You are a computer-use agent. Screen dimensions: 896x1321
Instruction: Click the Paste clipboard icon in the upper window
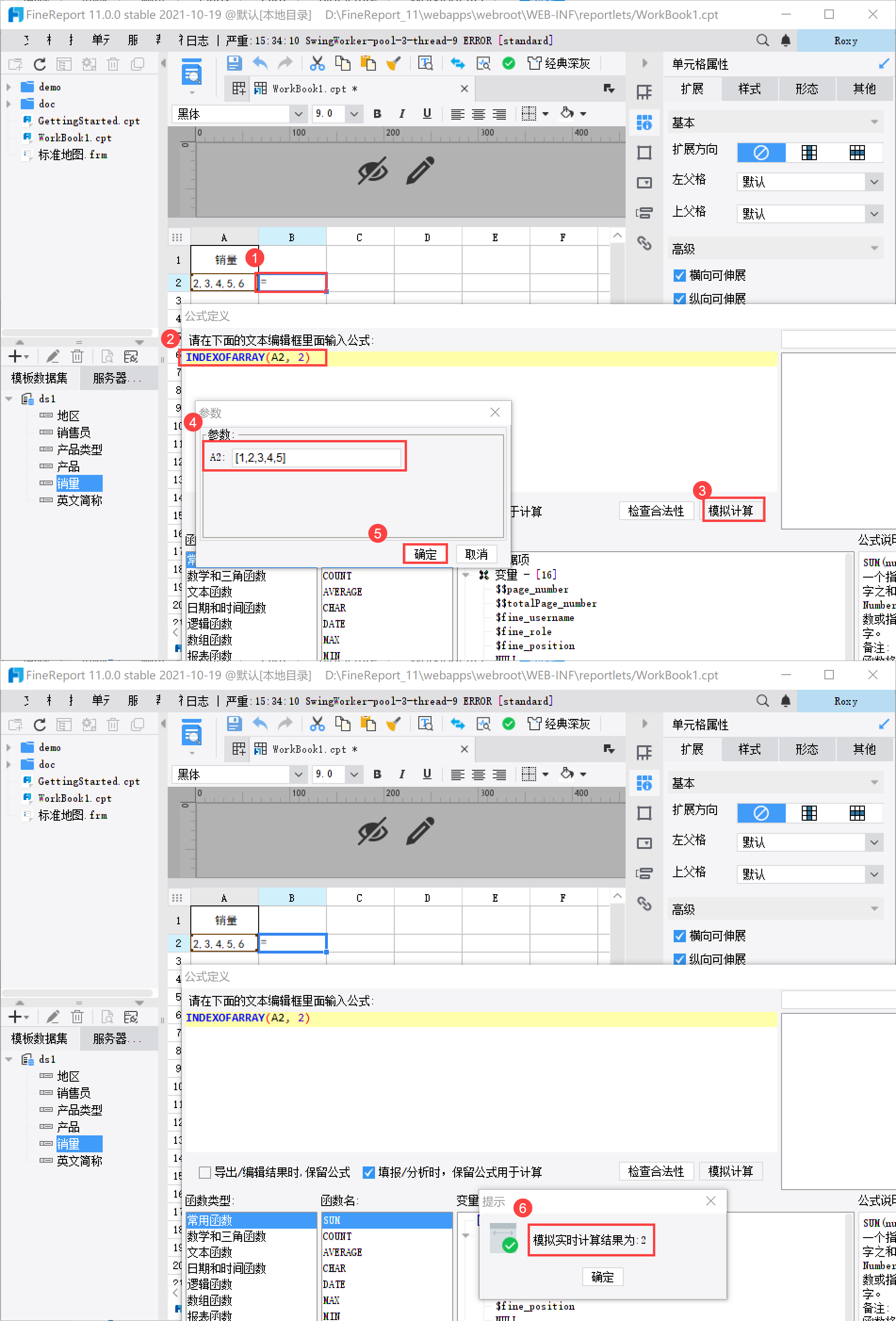(368, 63)
